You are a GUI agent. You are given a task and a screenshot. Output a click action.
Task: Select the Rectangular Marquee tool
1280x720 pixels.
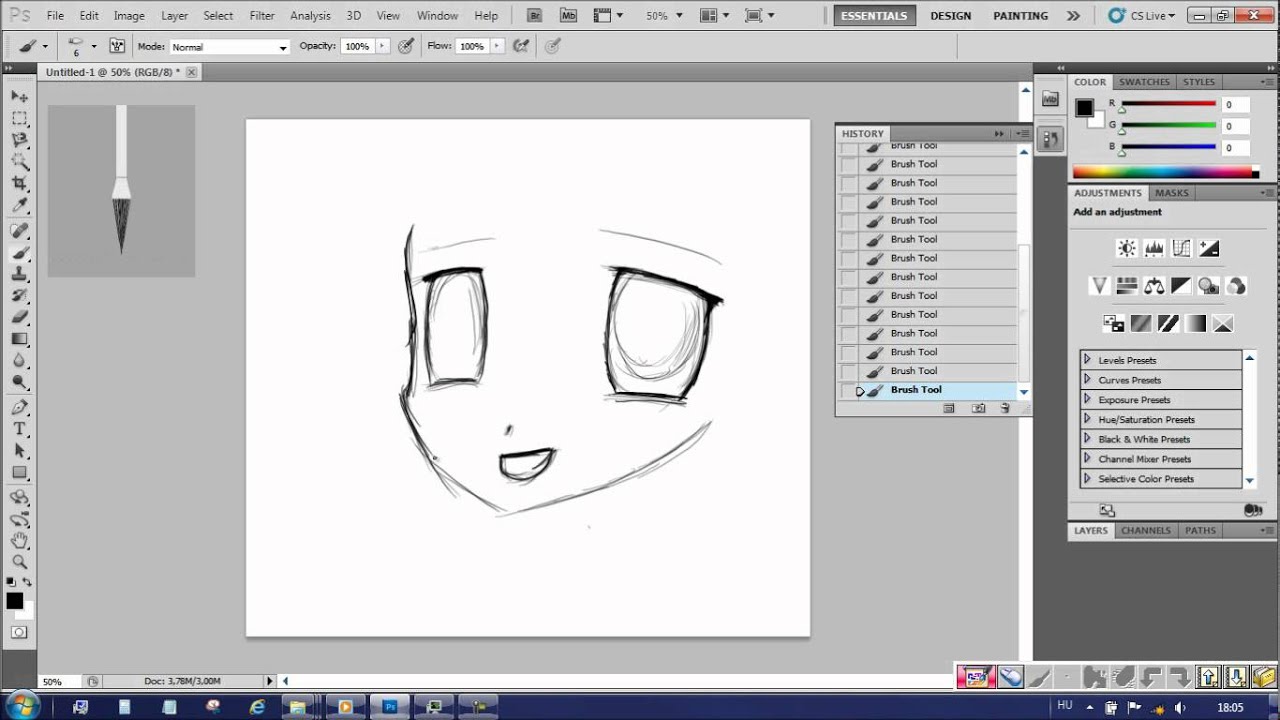(19, 118)
